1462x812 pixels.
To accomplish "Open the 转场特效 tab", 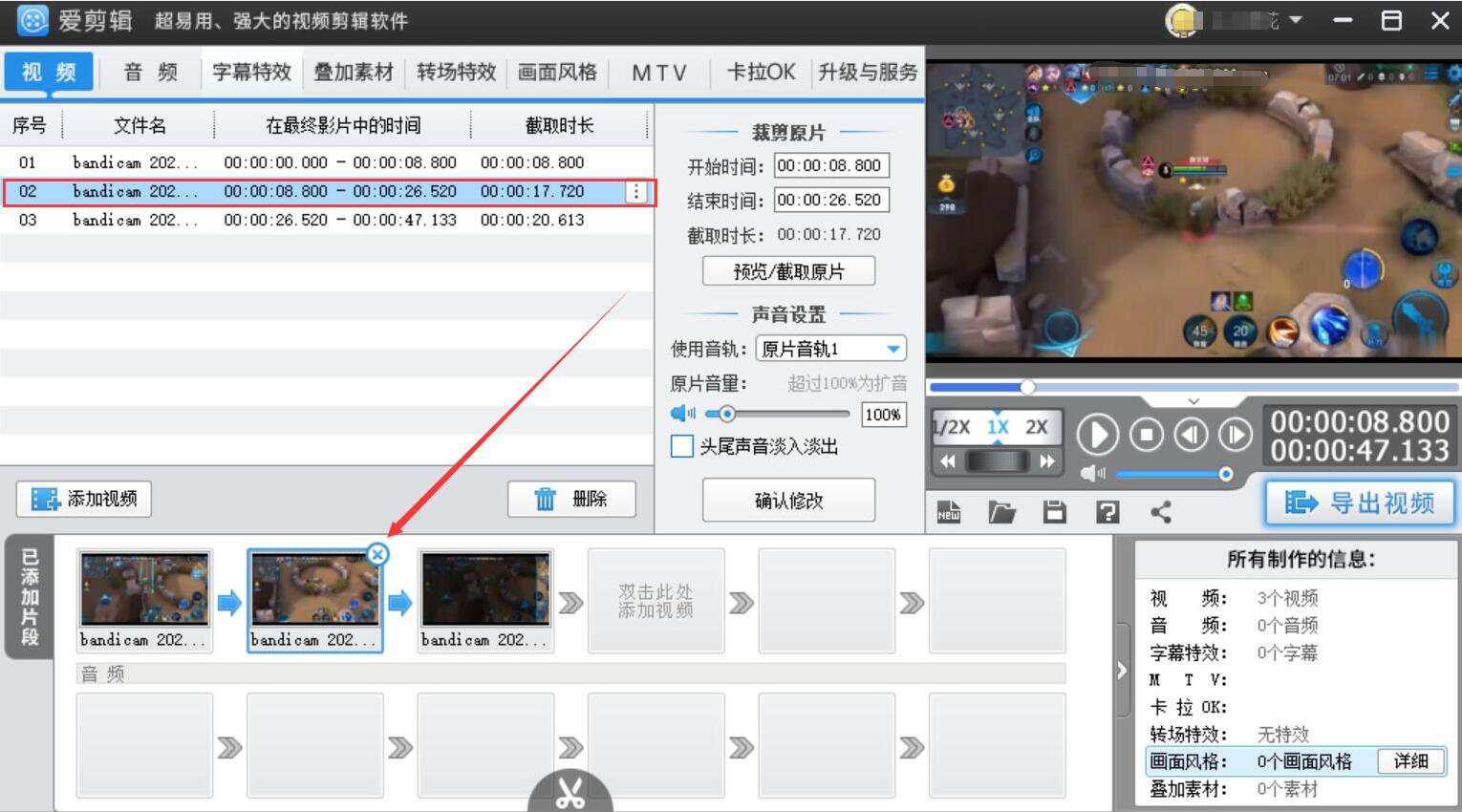I will click(x=456, y=73).
